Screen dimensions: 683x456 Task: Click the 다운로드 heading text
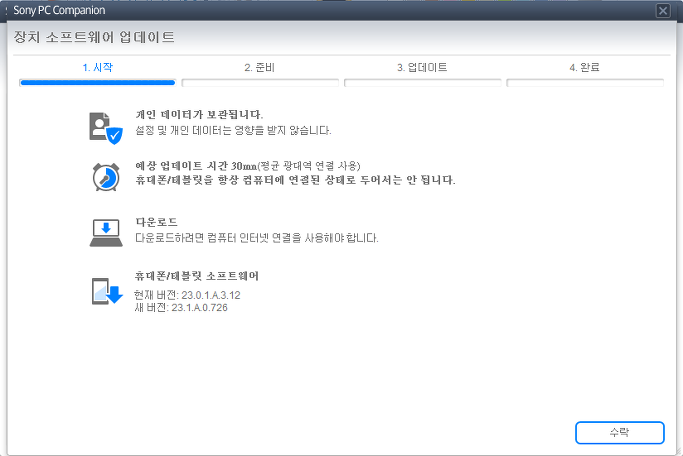(x=156, y=222)
